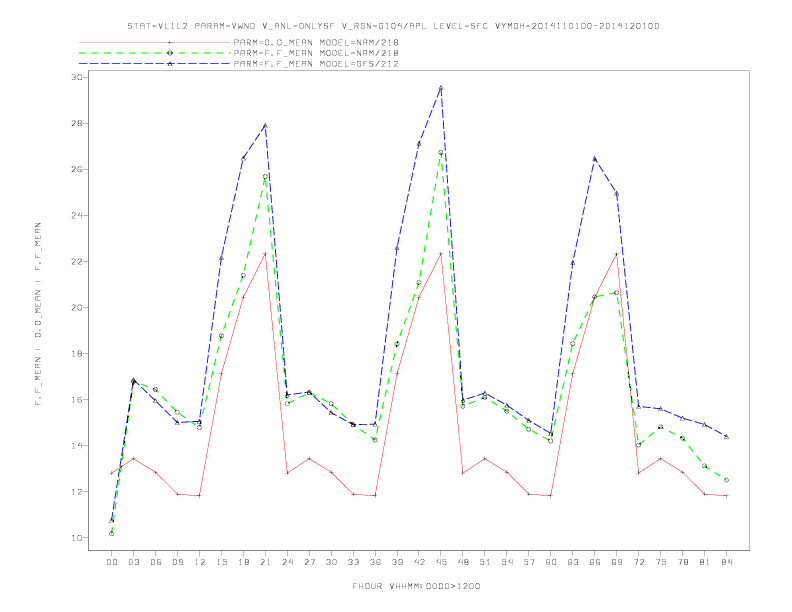Click the x-axis tick label 30
792x612 pixels.
(x=331, y=562)
